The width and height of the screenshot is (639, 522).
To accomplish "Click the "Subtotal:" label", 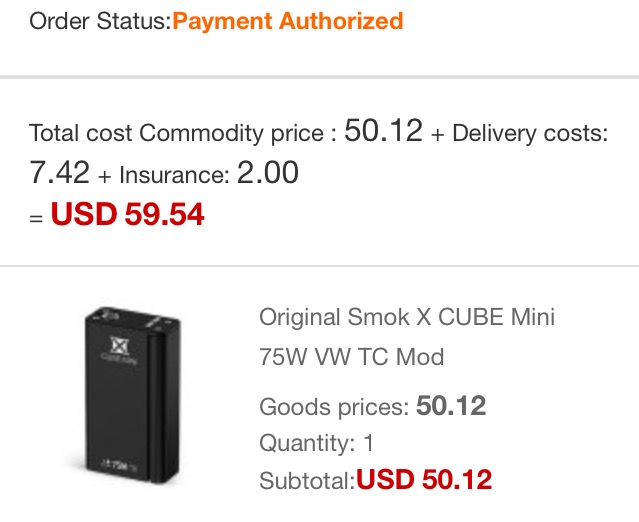I will point(307,481).
